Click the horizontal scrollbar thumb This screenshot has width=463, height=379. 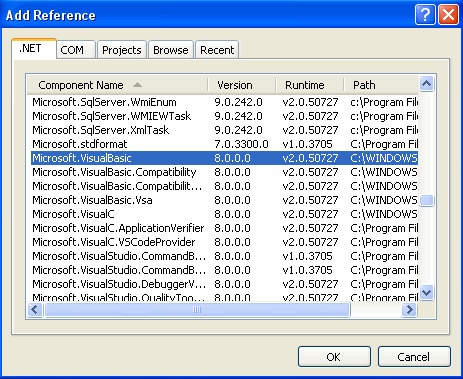(197, 310)
